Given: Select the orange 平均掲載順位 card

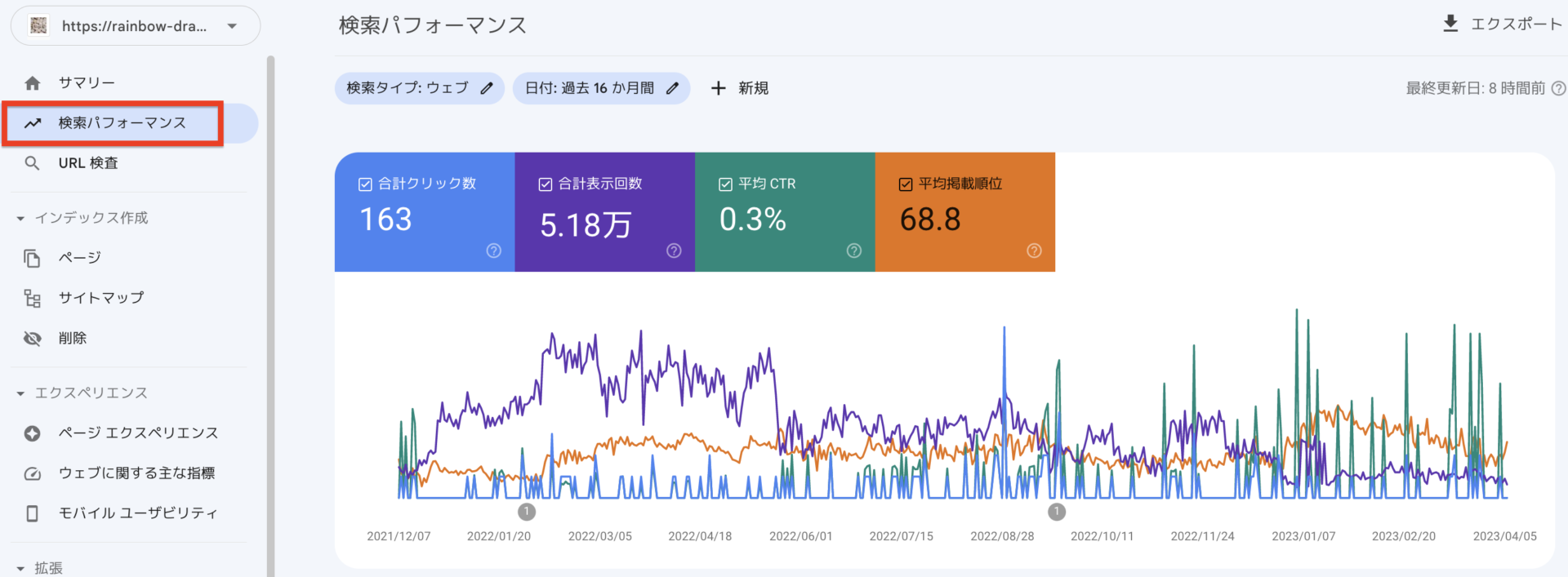Looking at the screenshot, I should pyautogui.click(x=965, y=212).
